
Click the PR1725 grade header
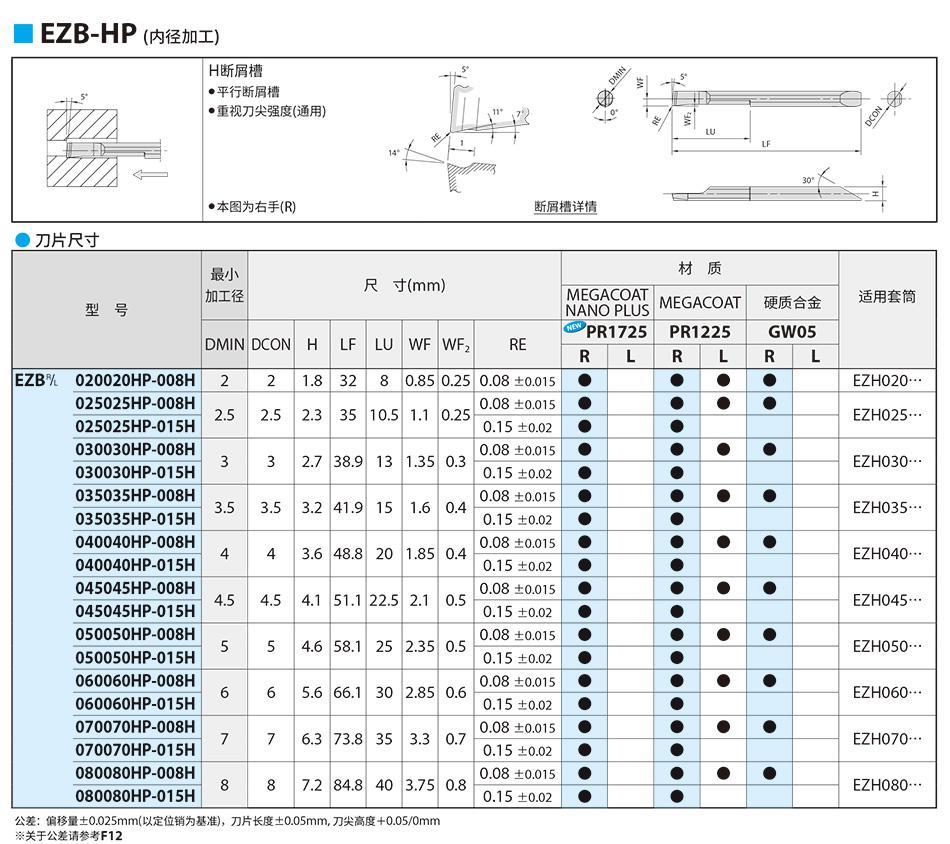tap(616, 332)
